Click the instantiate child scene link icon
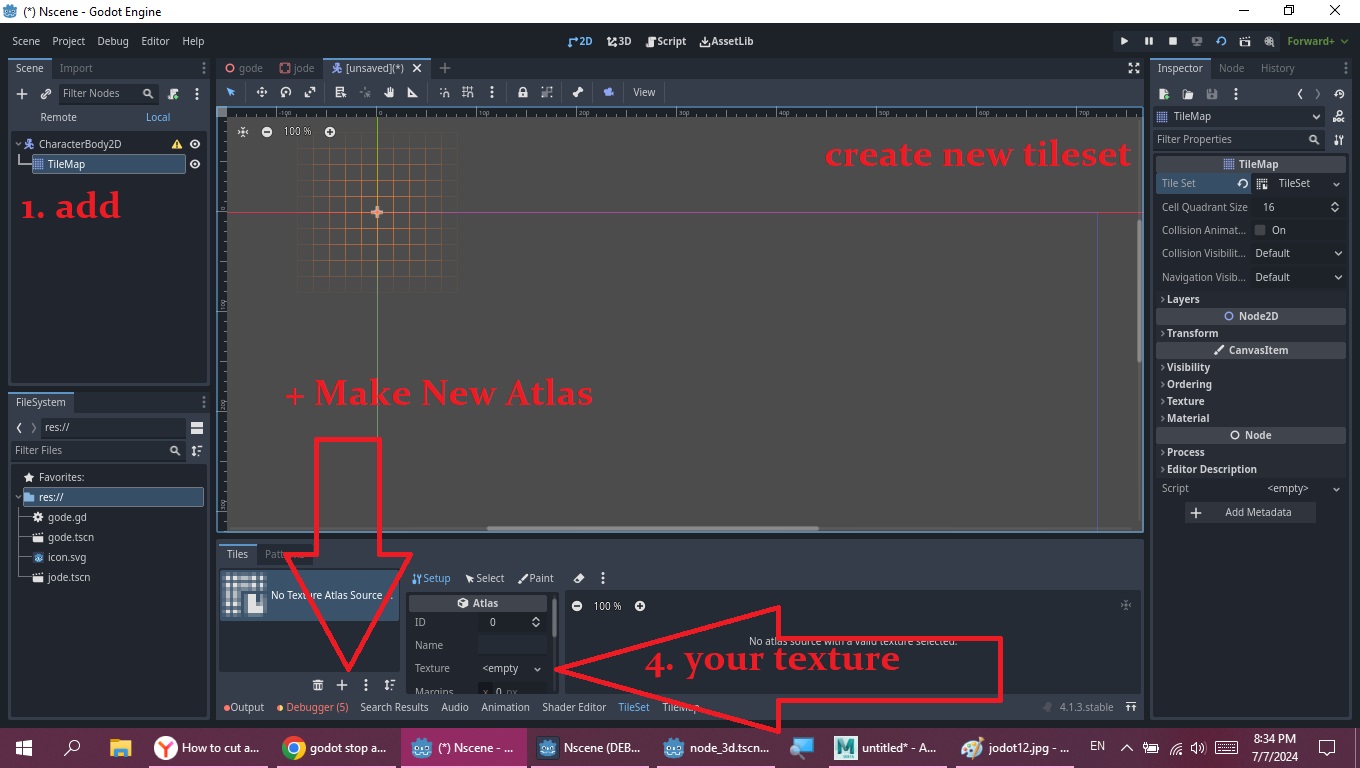This screenshot has height=768, width=1360. 46,94
